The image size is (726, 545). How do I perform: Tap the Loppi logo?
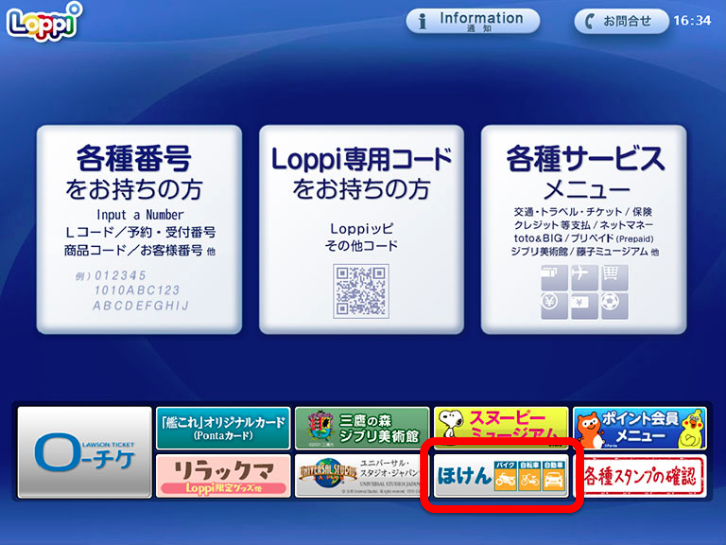click(x=44, y=22)
